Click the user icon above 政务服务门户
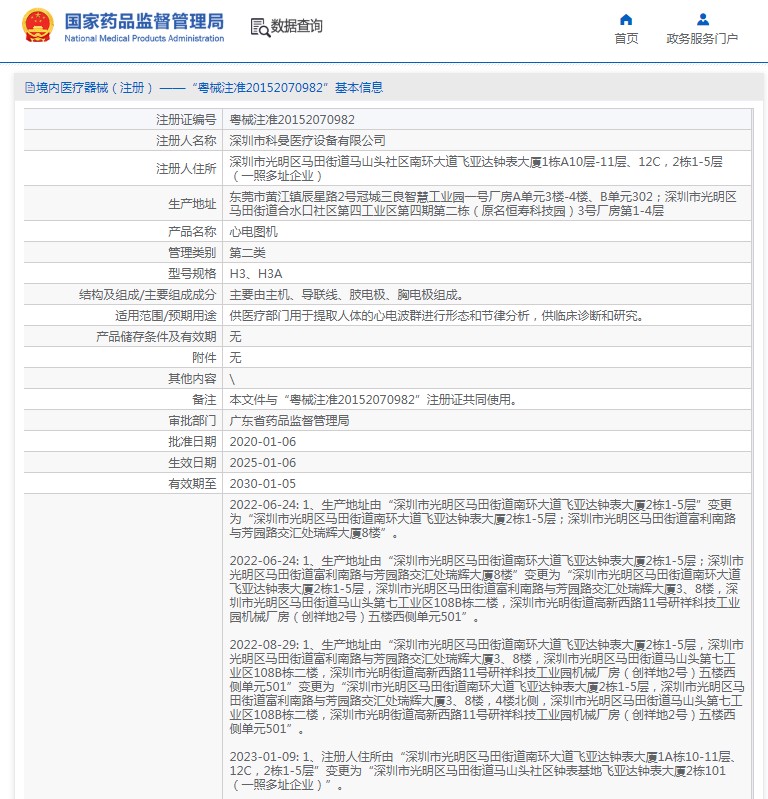 coord(703,19)
